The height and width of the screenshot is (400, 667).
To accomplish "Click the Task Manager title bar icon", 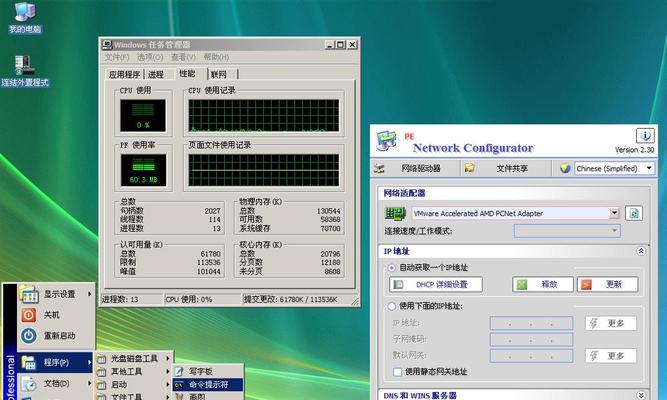I will click(107, 45).
